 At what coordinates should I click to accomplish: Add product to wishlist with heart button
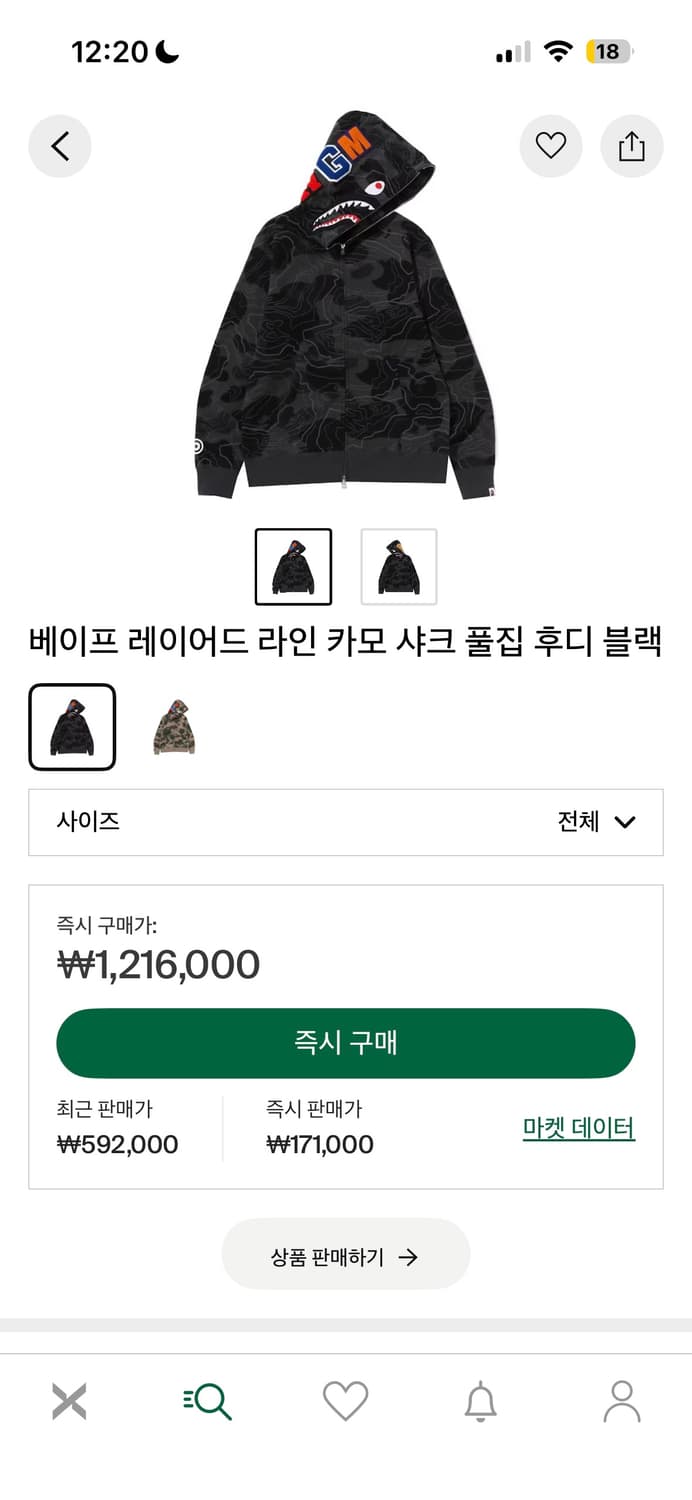tap(551, 145)
